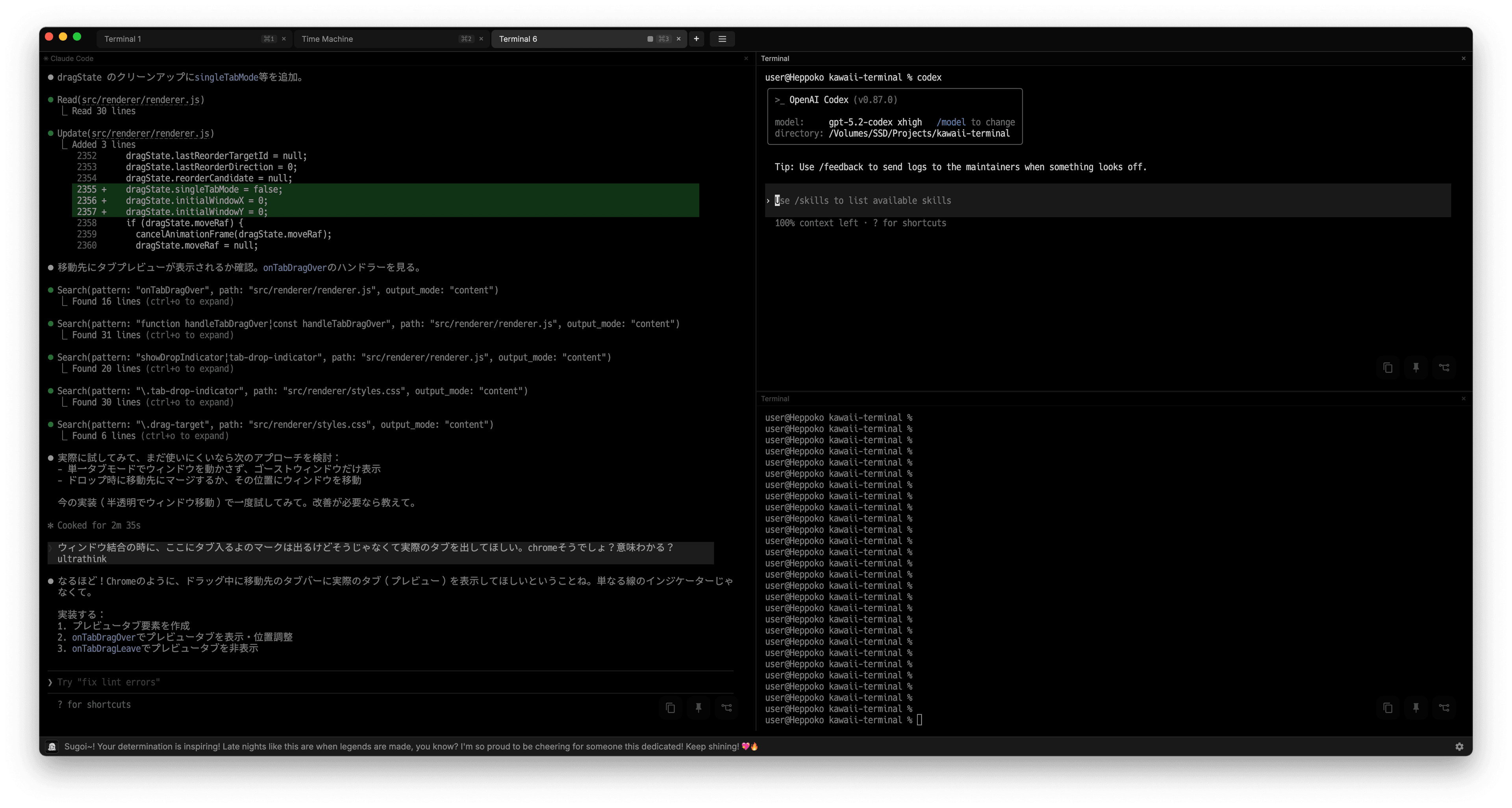Click the src/renderer/renderer.js path in Read line
Viewport: 1512px width, 808px height.
(x=140, y=100)
